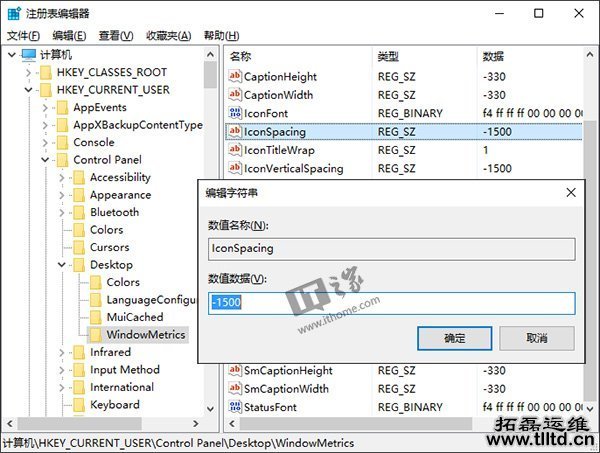This screenshot has height=453, width=600.
Task: Click the AppXBackupContentType folder icon
Action: pyautogui.click(x=62, y=125)
